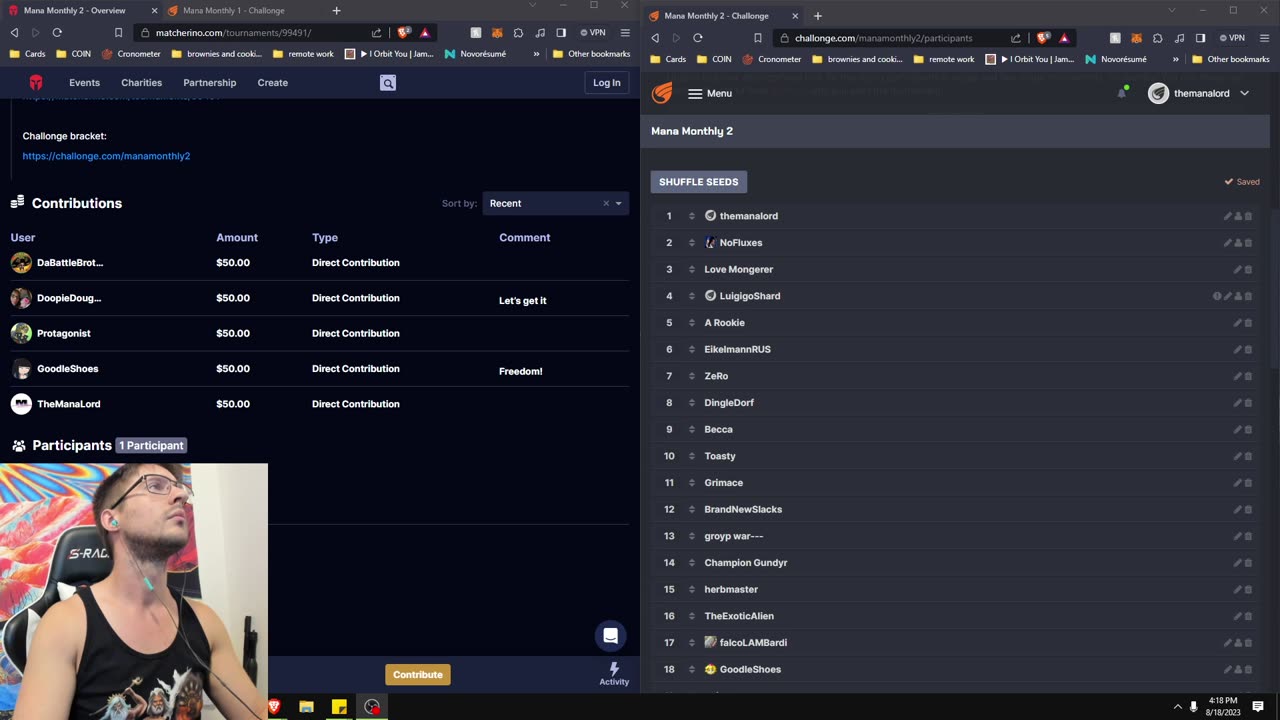This screenshot has height=720, width=1280.
Task: Open the challonge.com/manamonthly2 bracket link
Action: tap(106, 156)
